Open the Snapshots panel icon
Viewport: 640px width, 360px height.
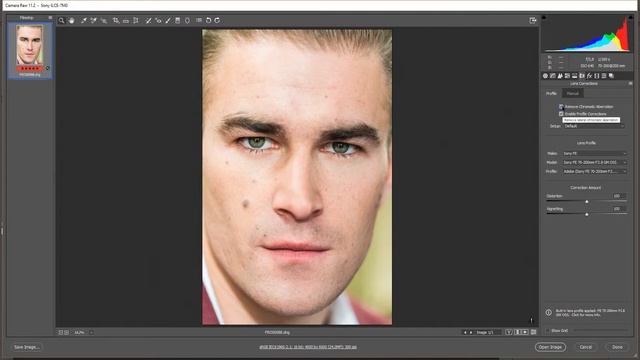611,76
